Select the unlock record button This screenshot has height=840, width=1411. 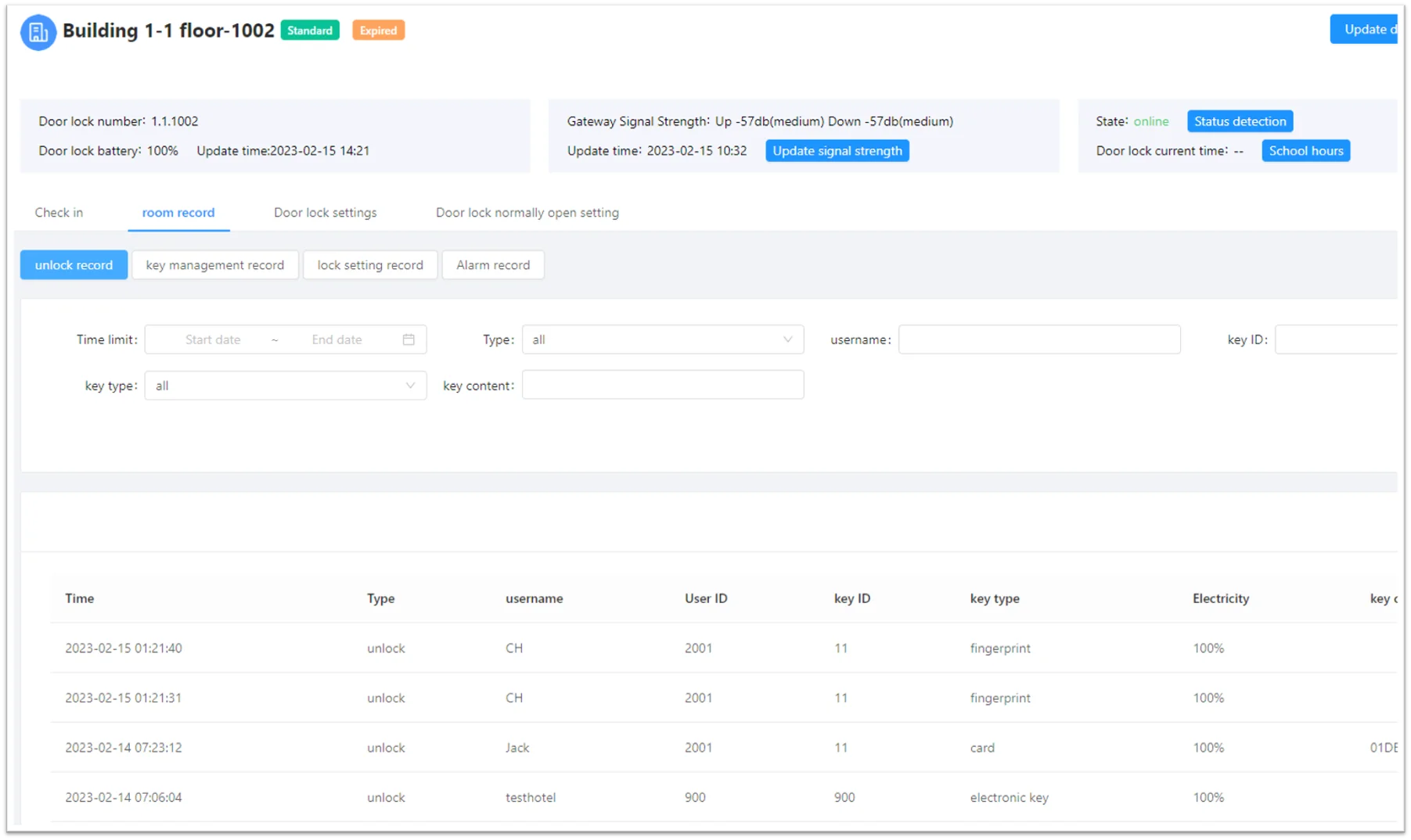74,265
